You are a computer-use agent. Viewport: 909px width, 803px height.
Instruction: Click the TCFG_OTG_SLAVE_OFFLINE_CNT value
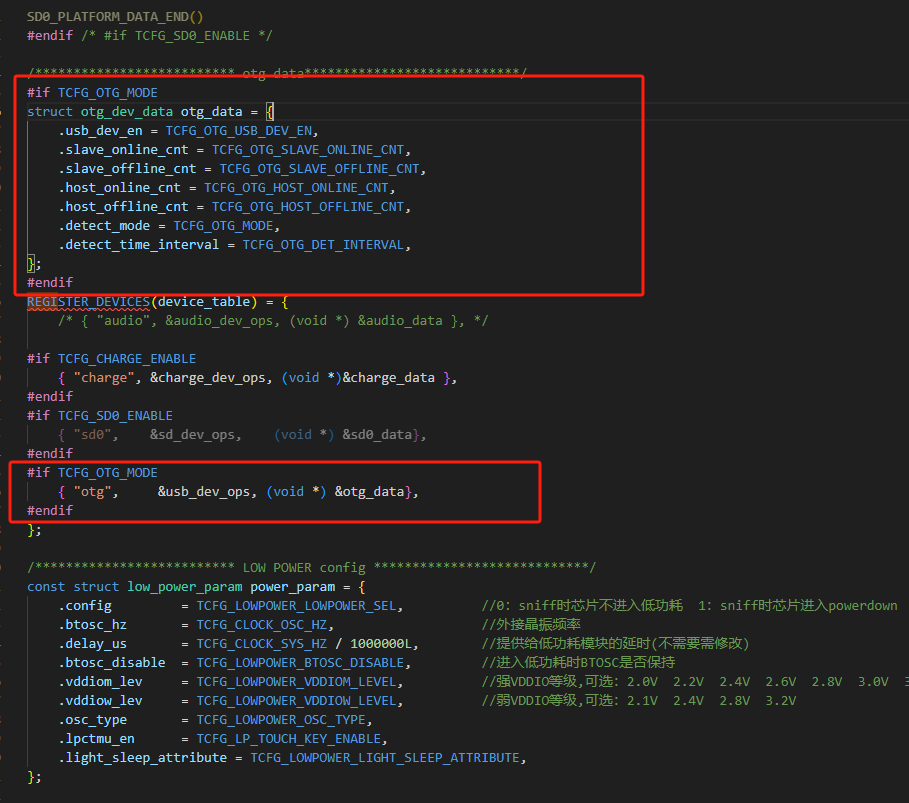[319, 169]
